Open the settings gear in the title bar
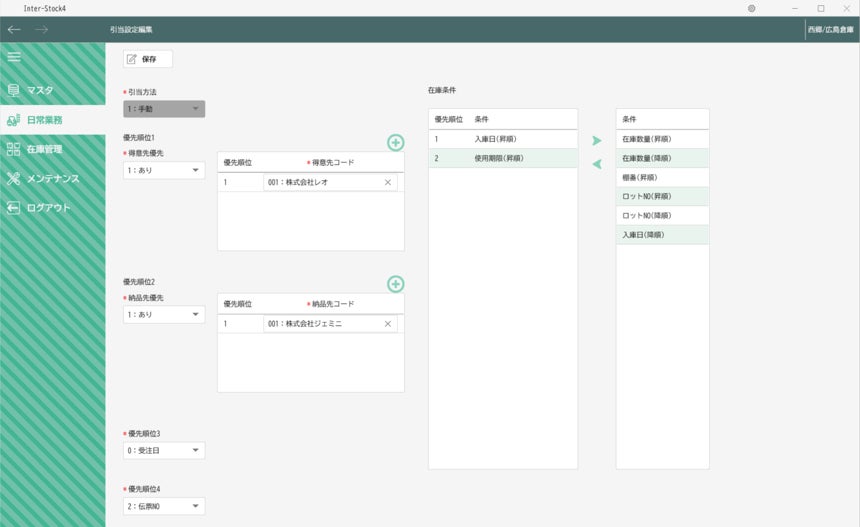 click(x=751, y=8)
